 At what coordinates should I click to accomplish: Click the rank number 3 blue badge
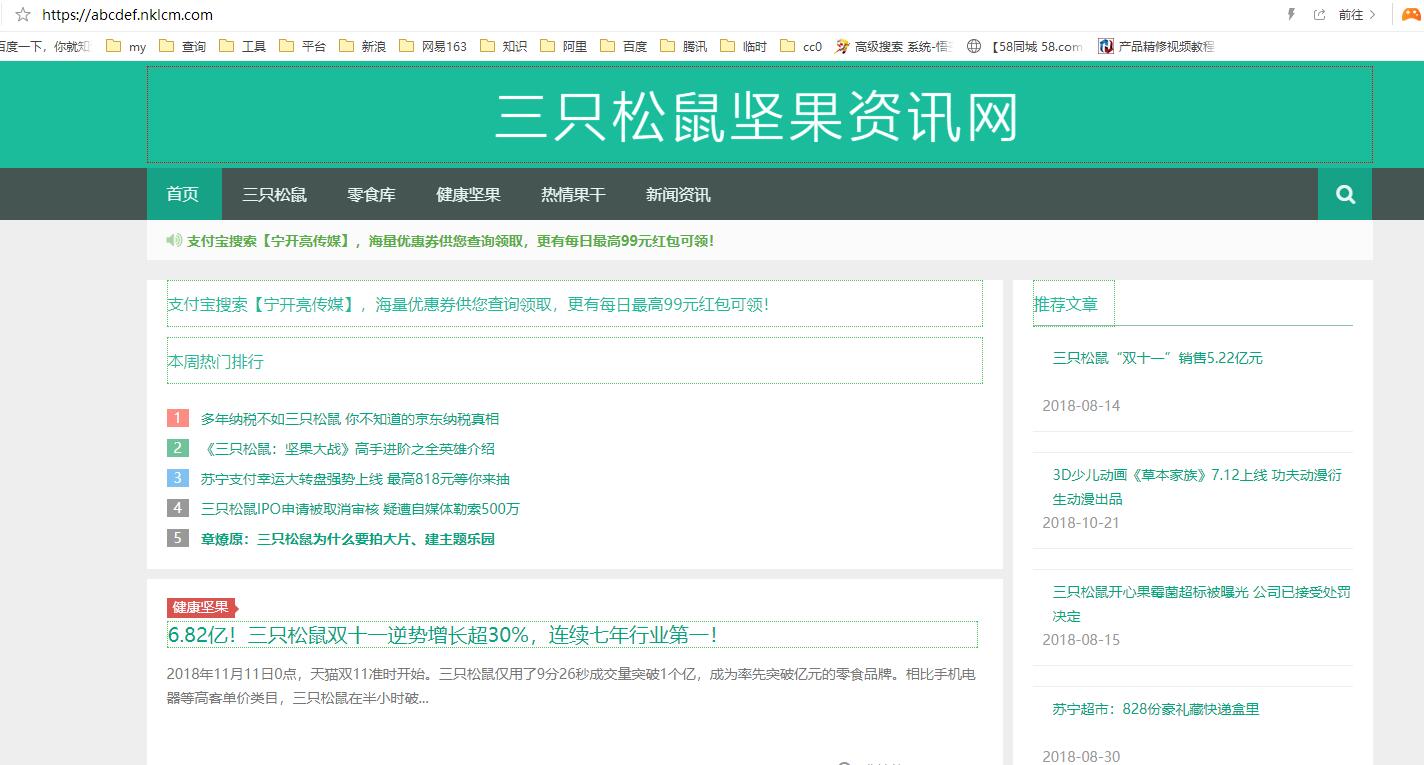[x=178, y=478]
